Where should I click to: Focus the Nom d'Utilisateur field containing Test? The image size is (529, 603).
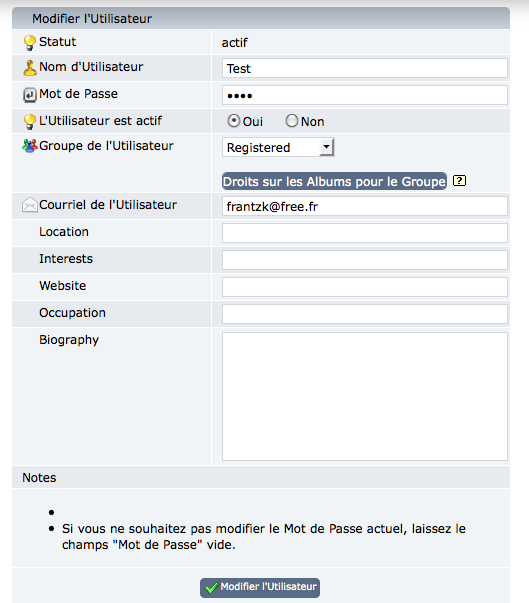365,68
